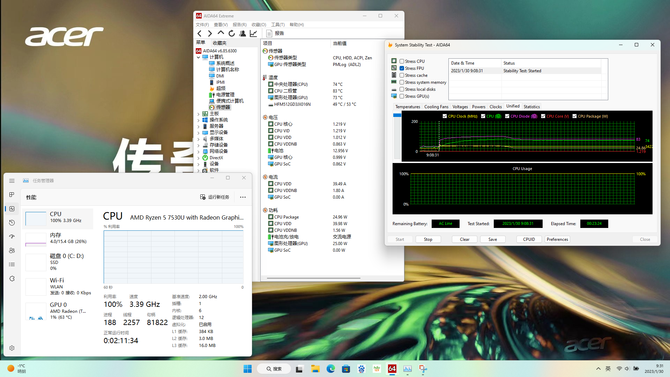Open Startup apps icon in Task Manager
Screen dimensions: 670x377
click(x=12, y=236)
